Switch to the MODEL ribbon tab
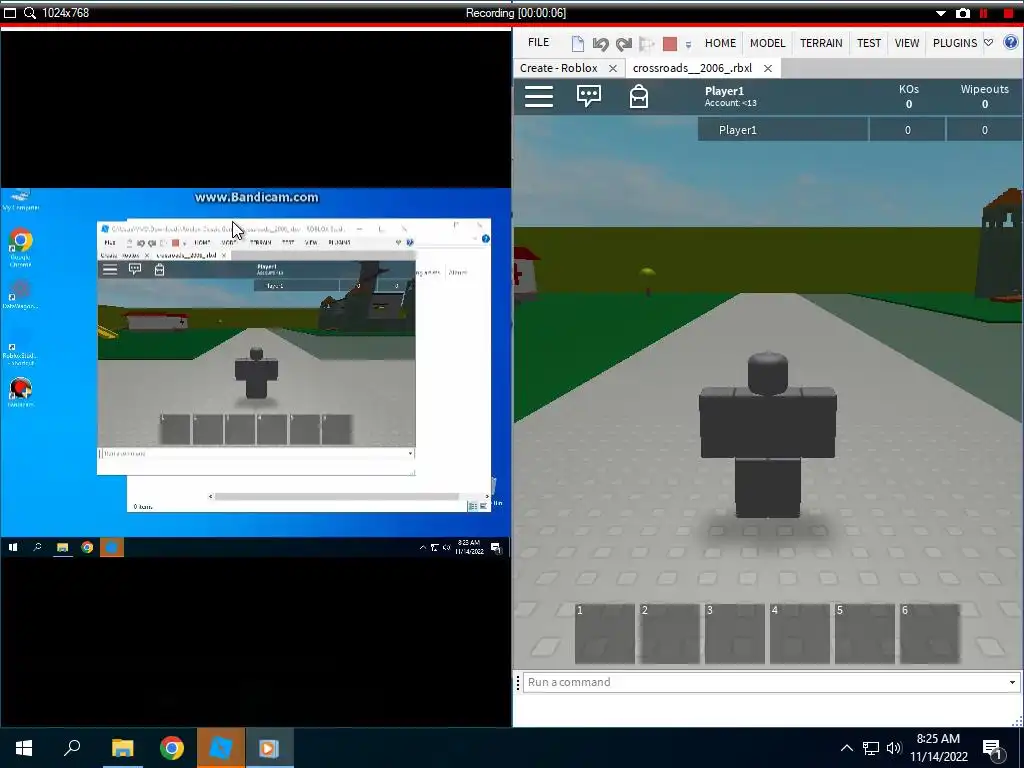1024x768 pixels. [767, 43]
